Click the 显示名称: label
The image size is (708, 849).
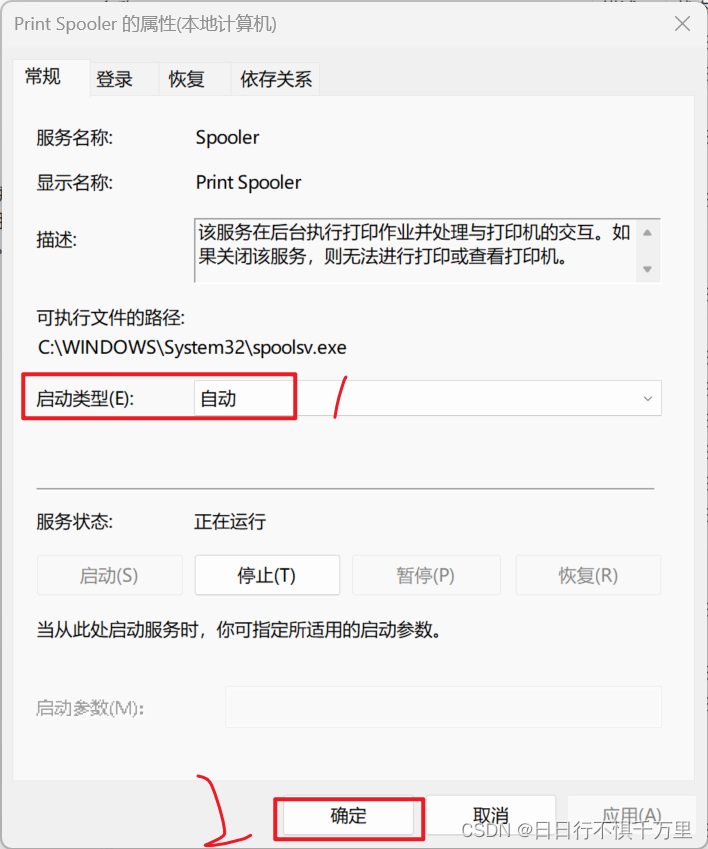(x=75, y=182)
